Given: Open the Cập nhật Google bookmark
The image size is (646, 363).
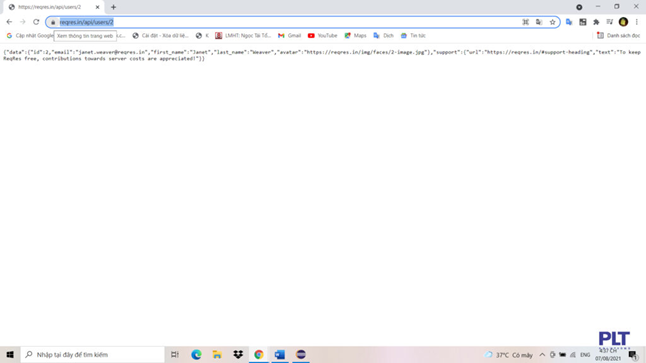Looking at the screenshot, I should tap(30, 36).
